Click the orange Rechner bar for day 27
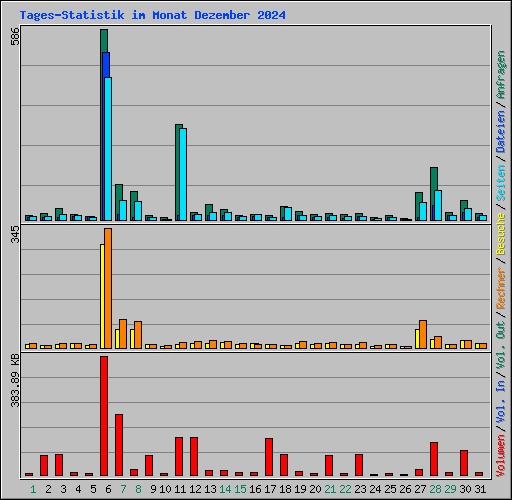Screen dimensions: 512x500 (x=423, y=335)
